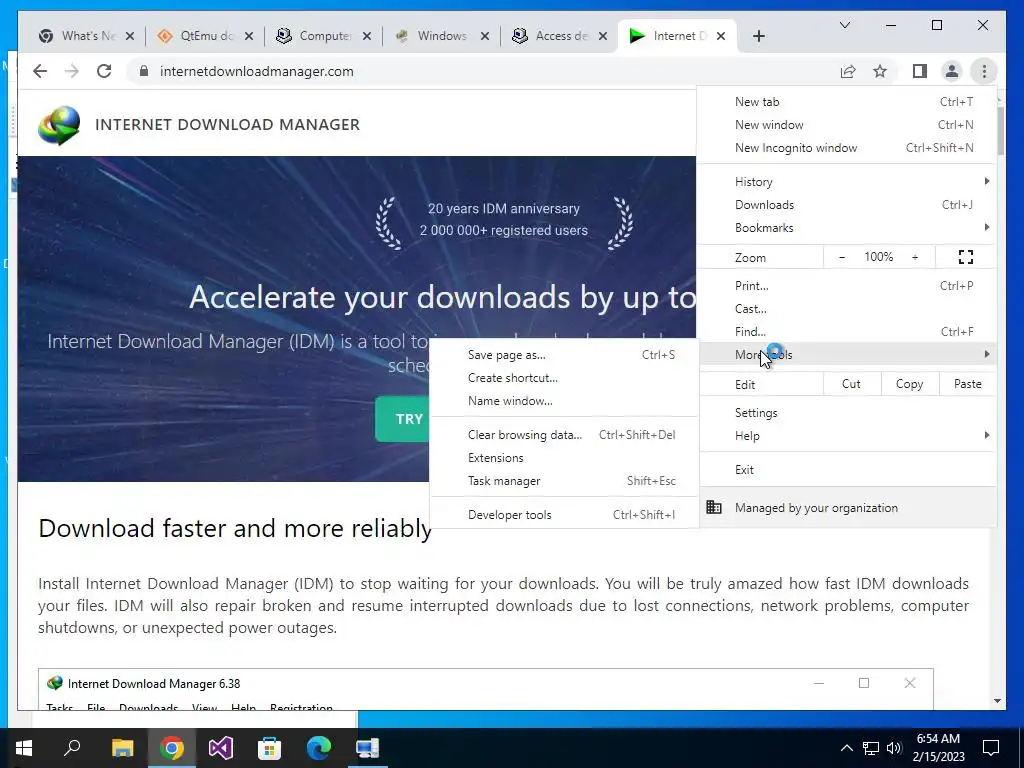Screen dimensions: 1024x768
Task: Choose Cast... from the menu
Action: point(847,308)
